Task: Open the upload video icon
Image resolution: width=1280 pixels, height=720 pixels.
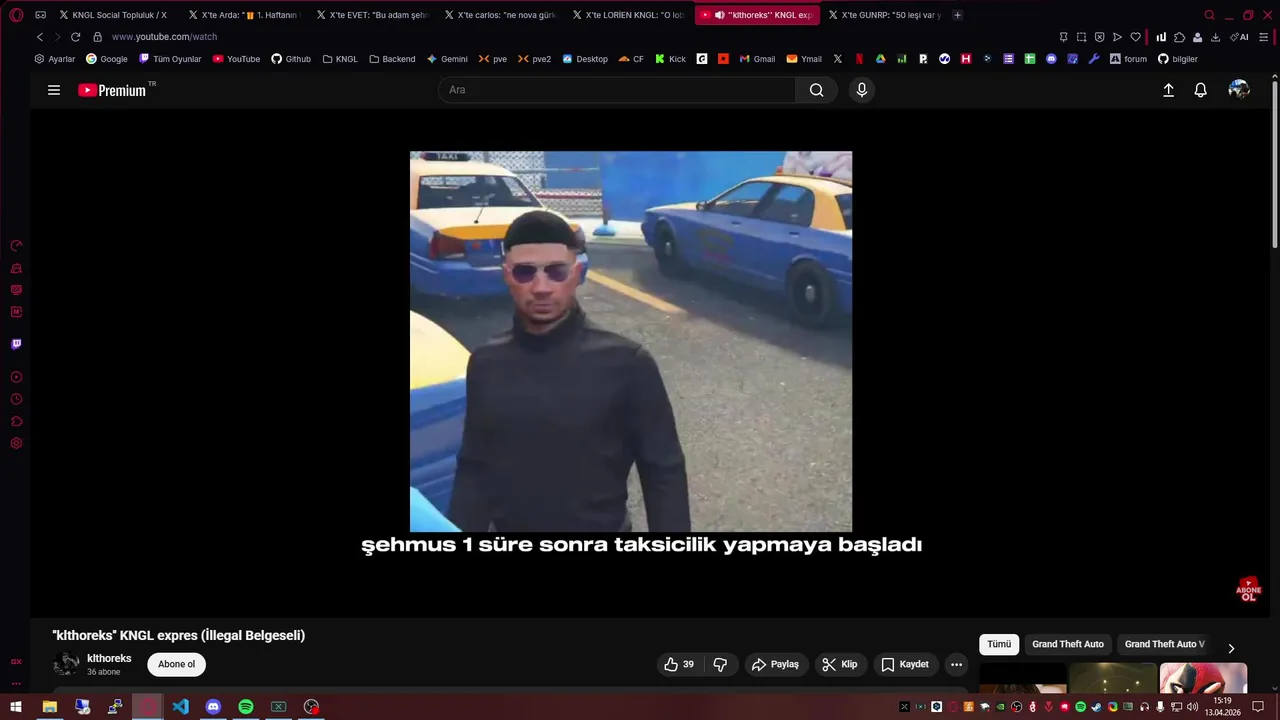Action: point(1168,90)
